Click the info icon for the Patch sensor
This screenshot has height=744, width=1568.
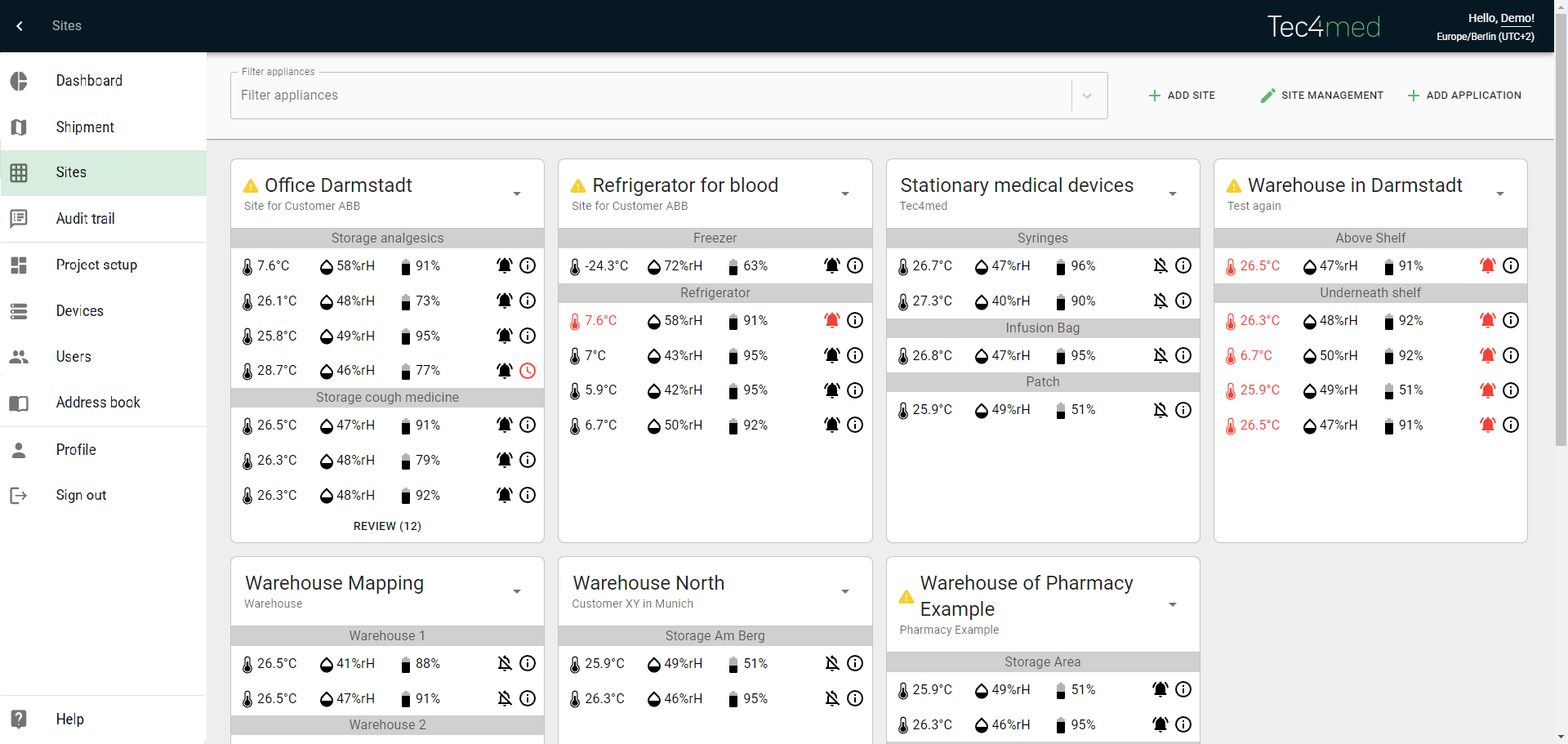coord(1183,410)
